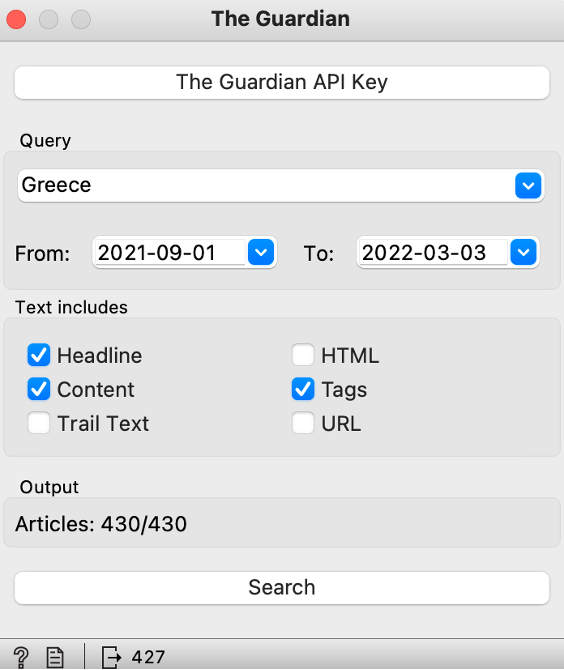Open the report document icon
The width and height of the screenshot is (564, 670).
pos(55,657)
